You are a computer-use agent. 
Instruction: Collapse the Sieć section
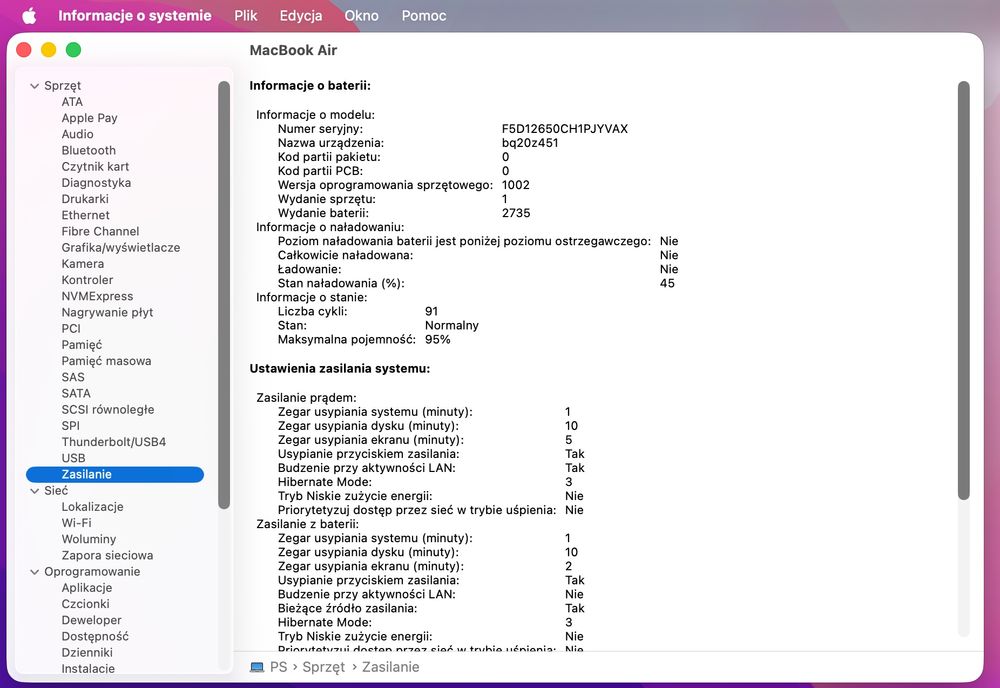[34, 490]
